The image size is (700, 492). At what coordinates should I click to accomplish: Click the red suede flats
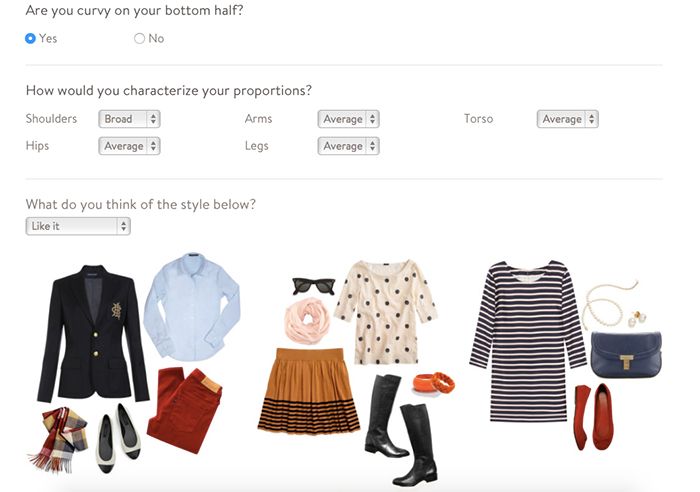point(594,417)
